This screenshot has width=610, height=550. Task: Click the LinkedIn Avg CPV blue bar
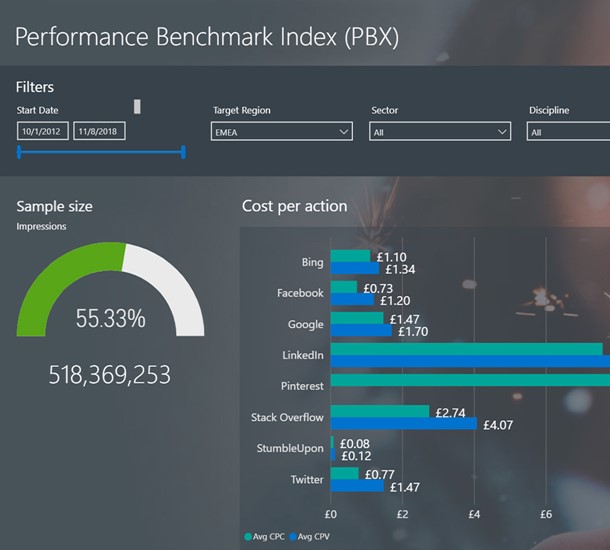tap(470, 362)
